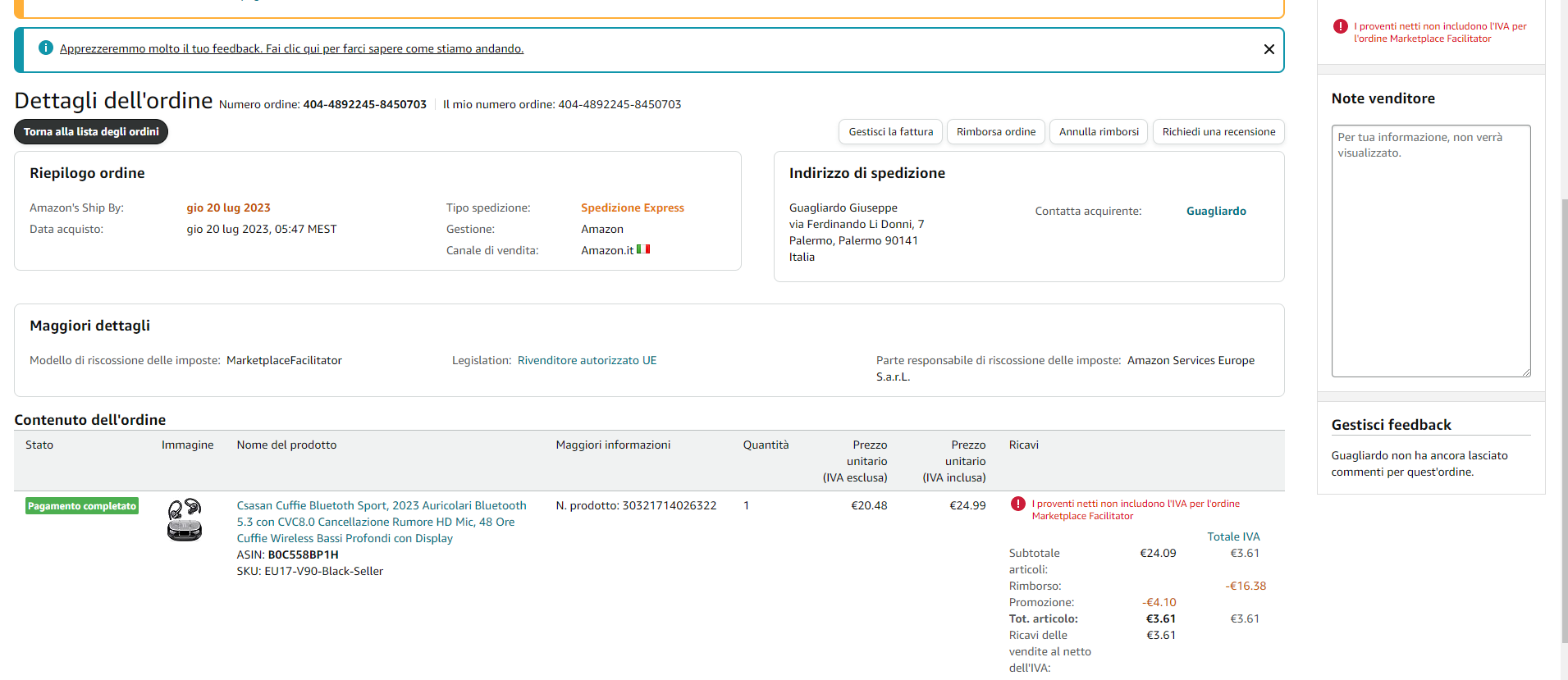
Task: Open Rivenditore autorizzato UE legislation link
Action: (587, 361)
